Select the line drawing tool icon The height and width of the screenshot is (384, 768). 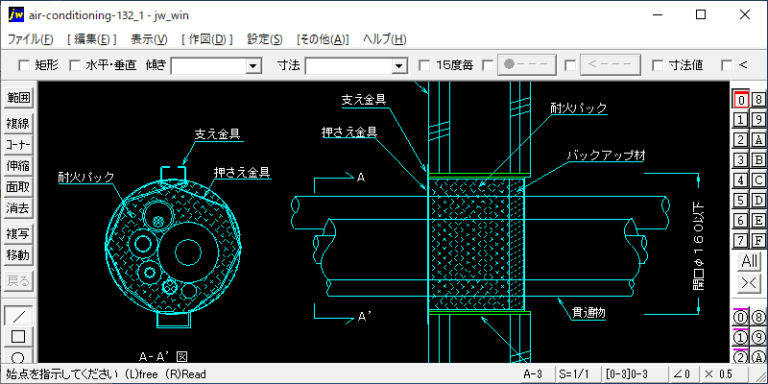pos(18,316)
